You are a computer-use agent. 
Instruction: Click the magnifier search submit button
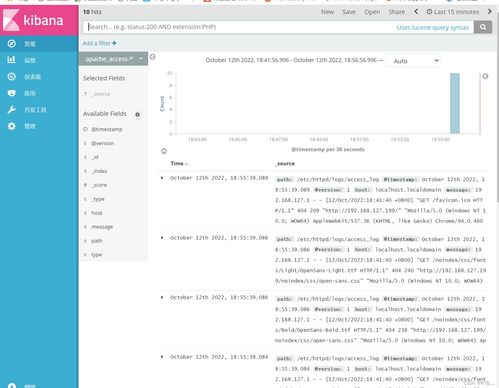(483, 27)
